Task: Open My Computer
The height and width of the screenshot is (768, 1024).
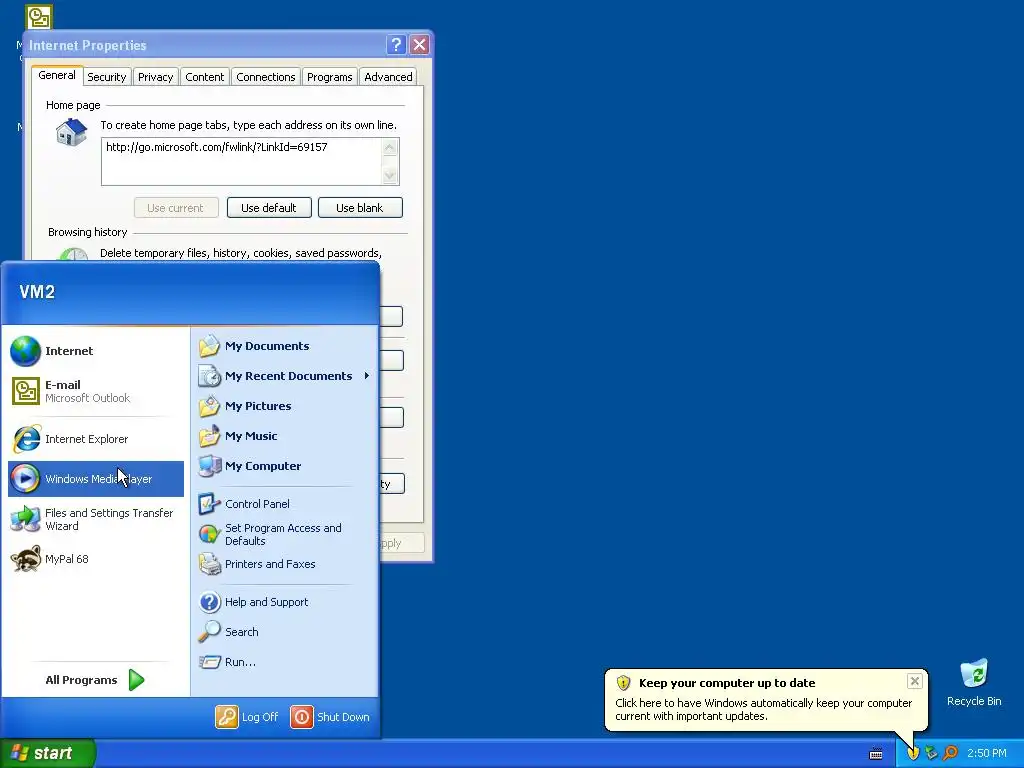Action: [284, 466]
